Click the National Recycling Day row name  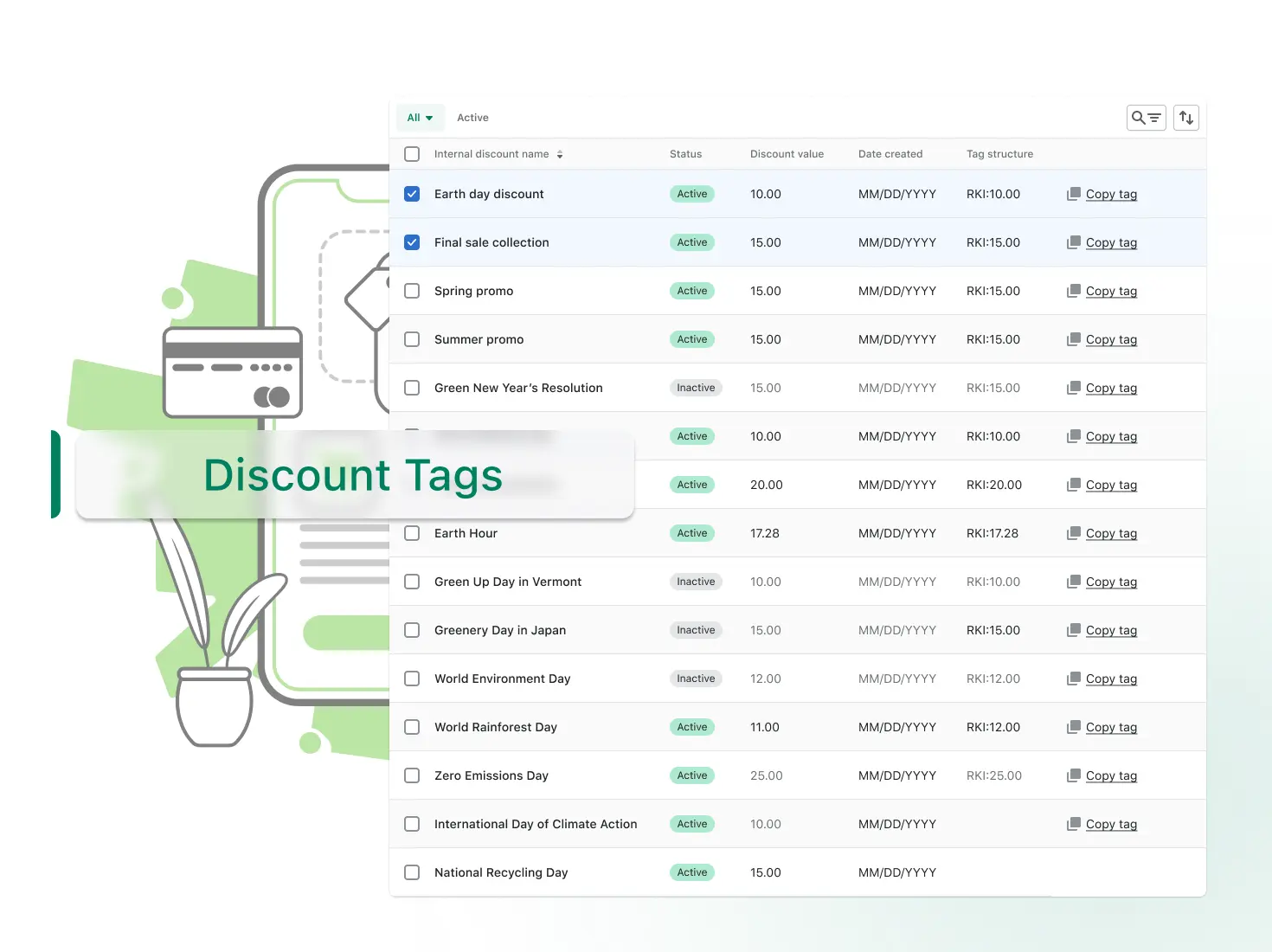pos(501,872)
